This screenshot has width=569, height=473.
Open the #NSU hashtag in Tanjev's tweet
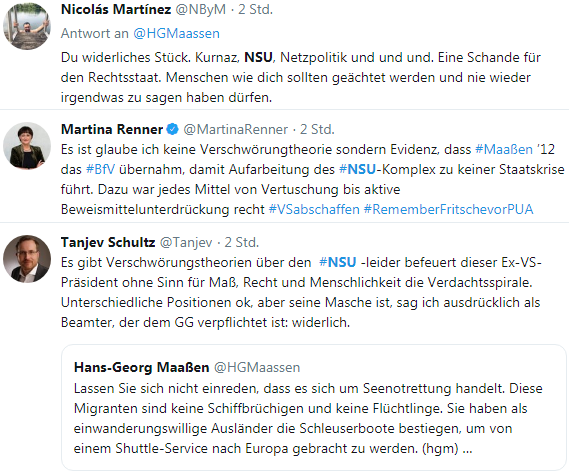(337, 262)
